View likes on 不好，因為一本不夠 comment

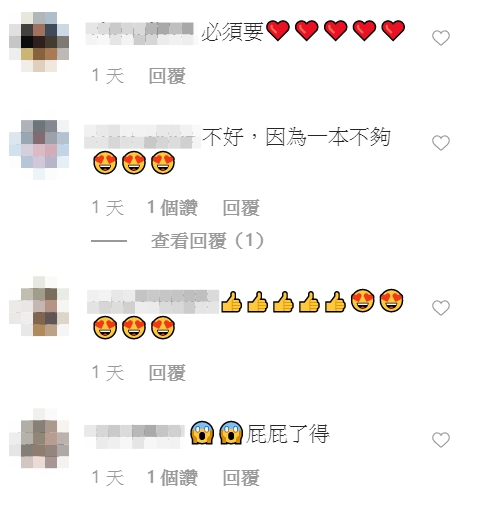172,208
